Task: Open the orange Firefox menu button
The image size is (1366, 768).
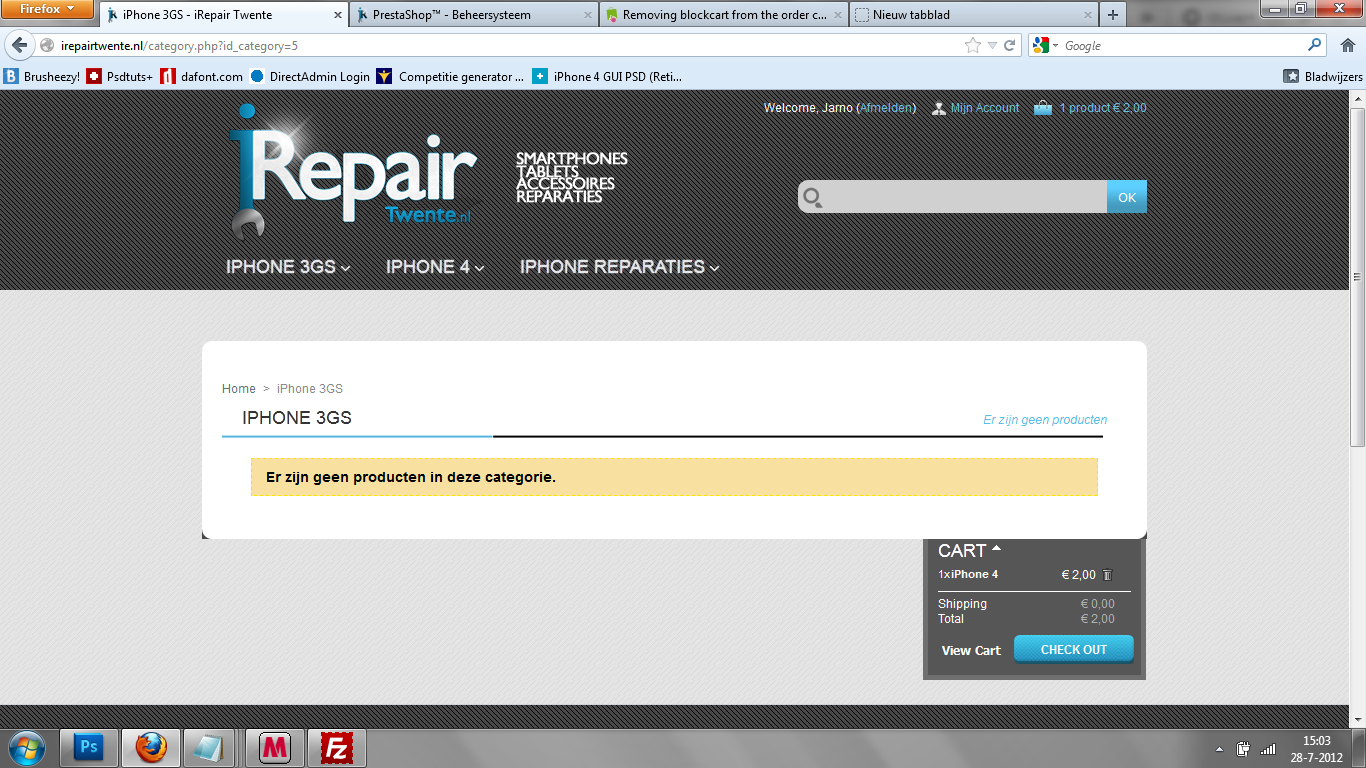Action: pyautogui.click(x=48, y=9)
